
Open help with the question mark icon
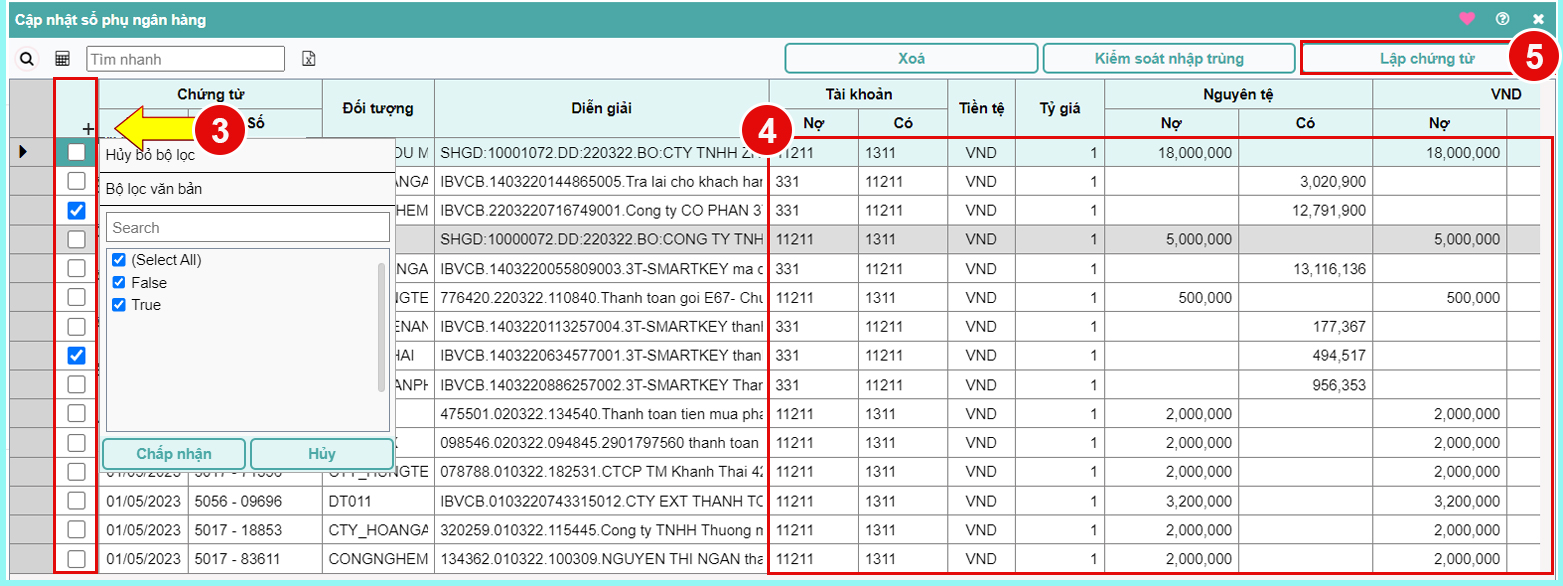point(1502,18)
